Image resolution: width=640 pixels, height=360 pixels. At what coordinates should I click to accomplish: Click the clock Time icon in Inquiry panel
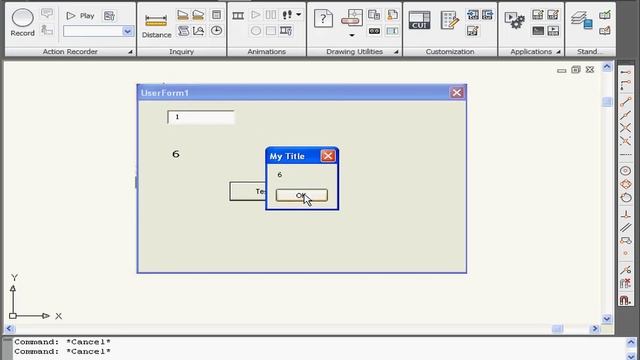tap(216, 31)
